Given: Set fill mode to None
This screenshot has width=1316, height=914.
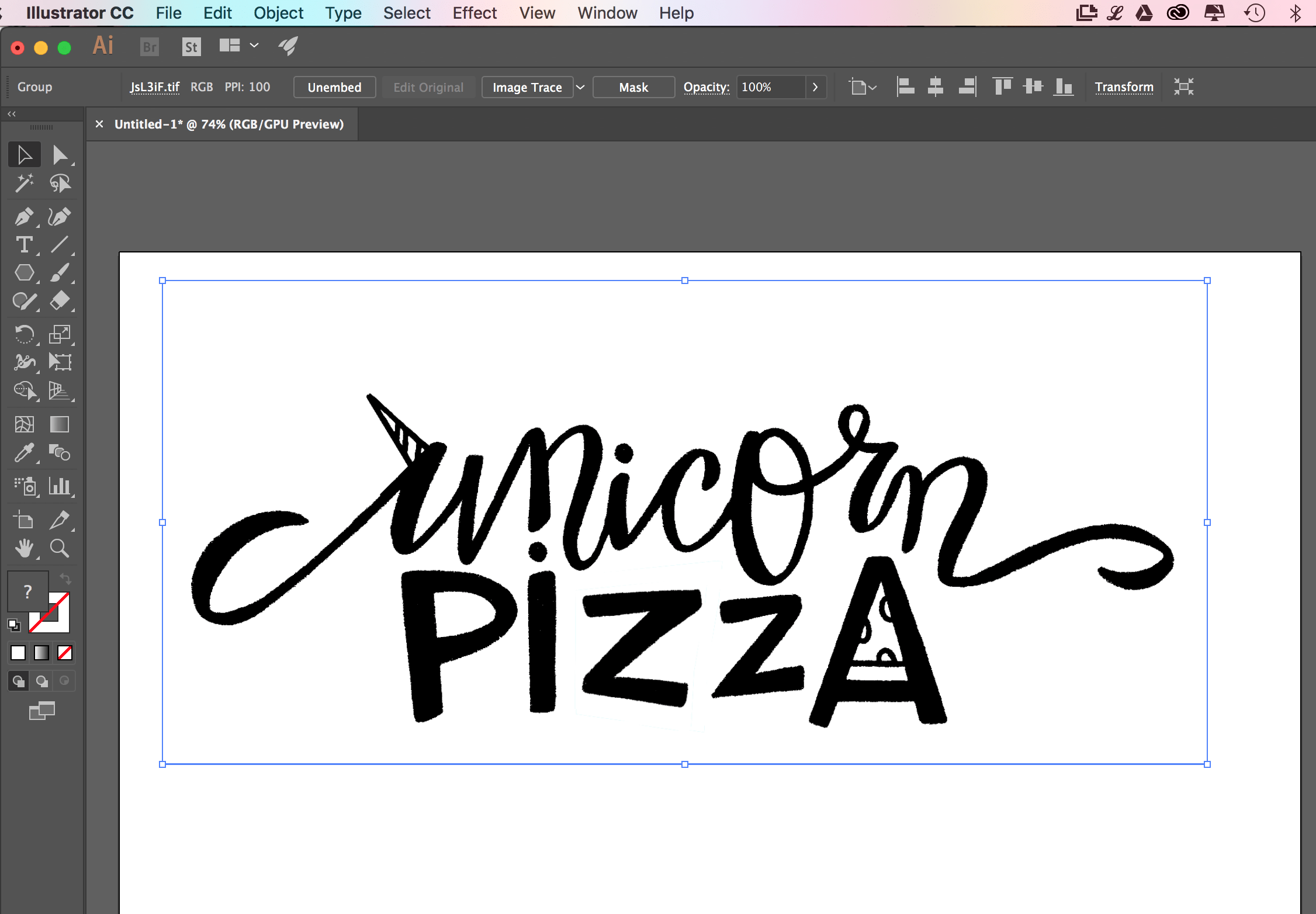Looking at the screenshot, I should (65, 653).
